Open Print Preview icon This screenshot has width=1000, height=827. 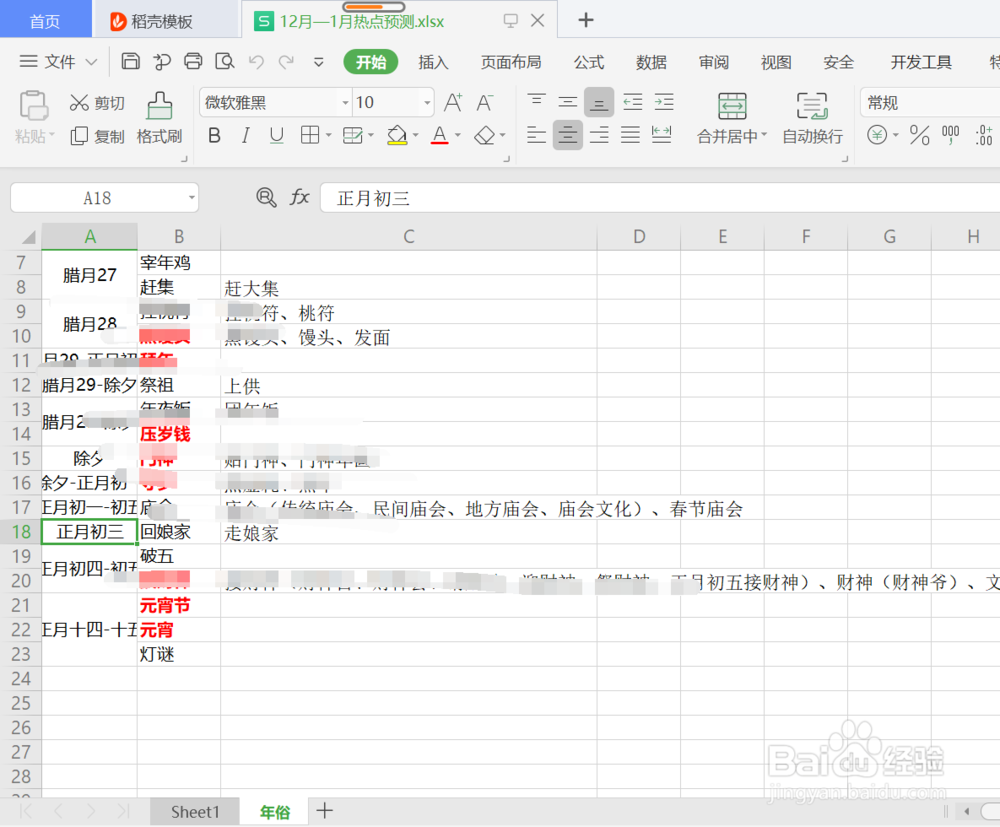click(224, 61)
